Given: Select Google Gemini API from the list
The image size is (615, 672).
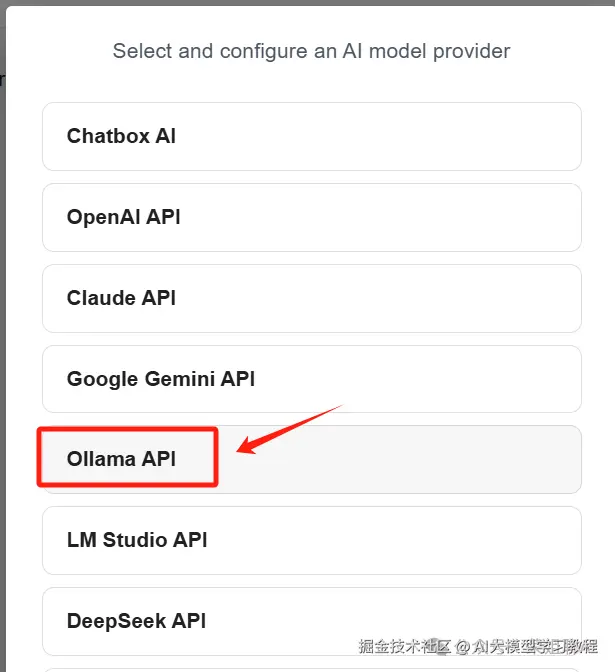Looking at the screenshot, I should (311, 379).
